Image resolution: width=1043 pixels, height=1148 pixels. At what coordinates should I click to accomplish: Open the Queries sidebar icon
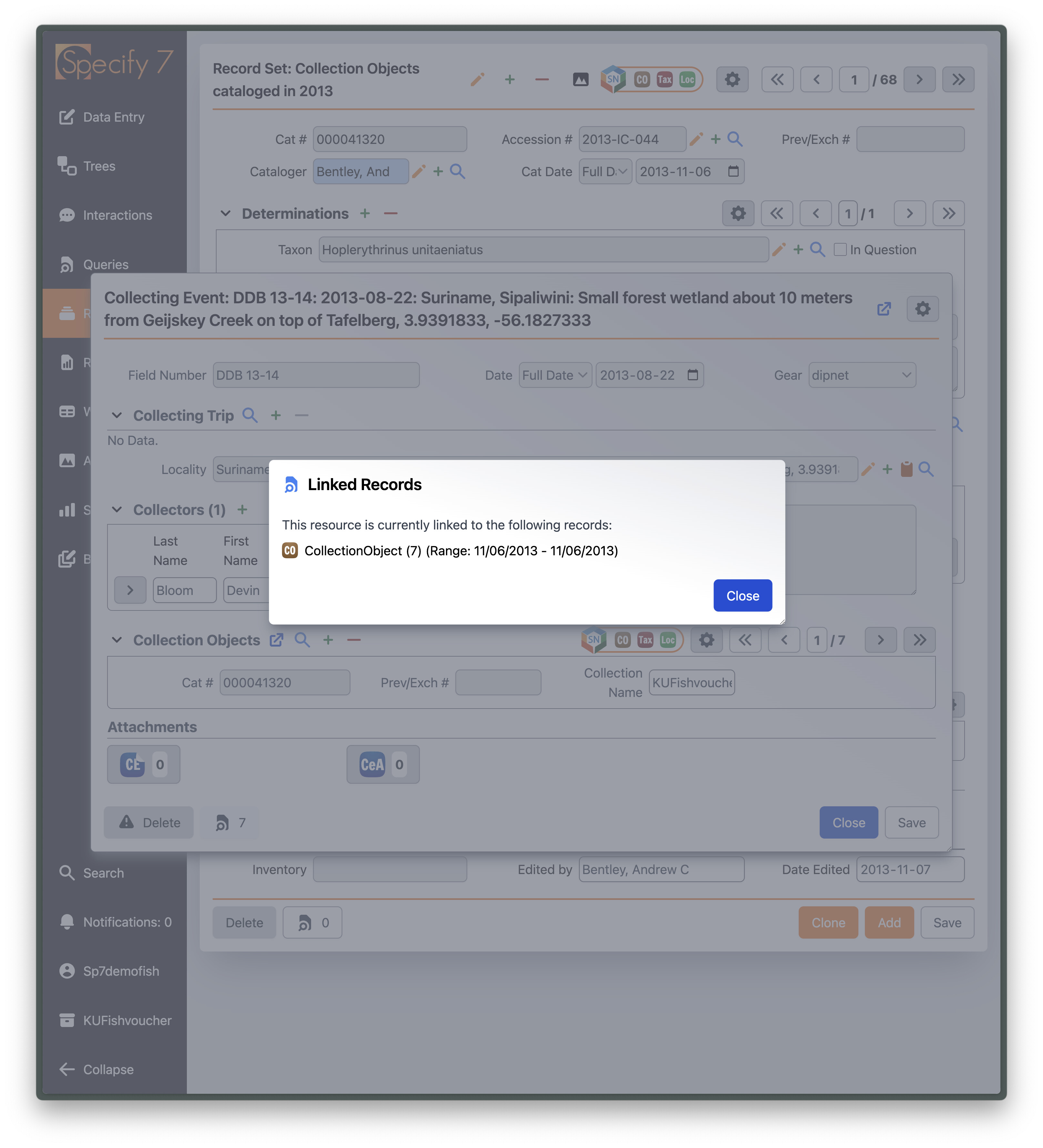pos(67,265)
